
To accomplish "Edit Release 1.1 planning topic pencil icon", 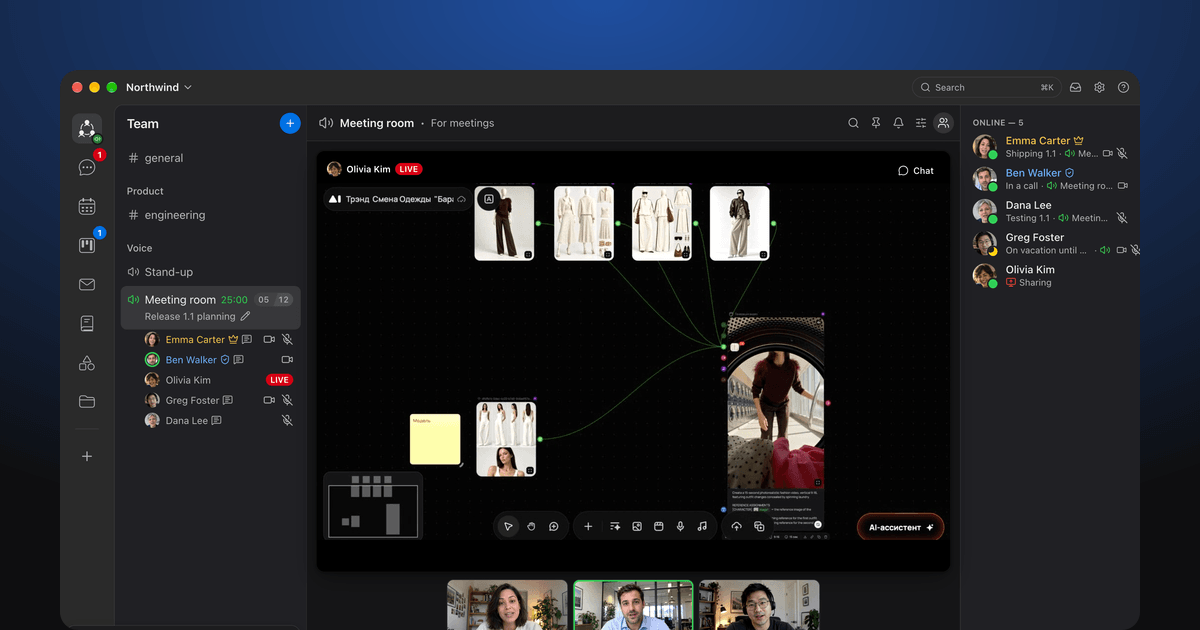I will 246,316.
